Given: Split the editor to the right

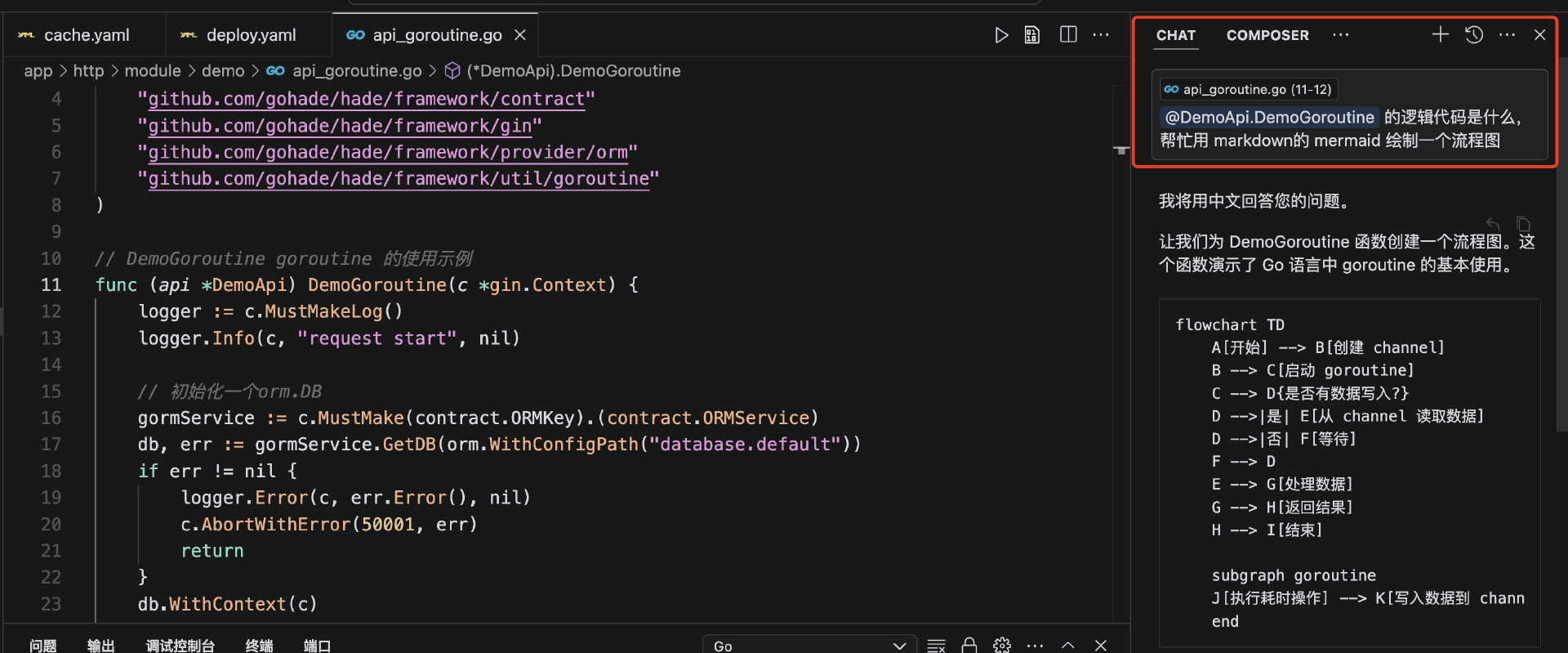Looking at the screenshot, I should (x=1067, y=35).
